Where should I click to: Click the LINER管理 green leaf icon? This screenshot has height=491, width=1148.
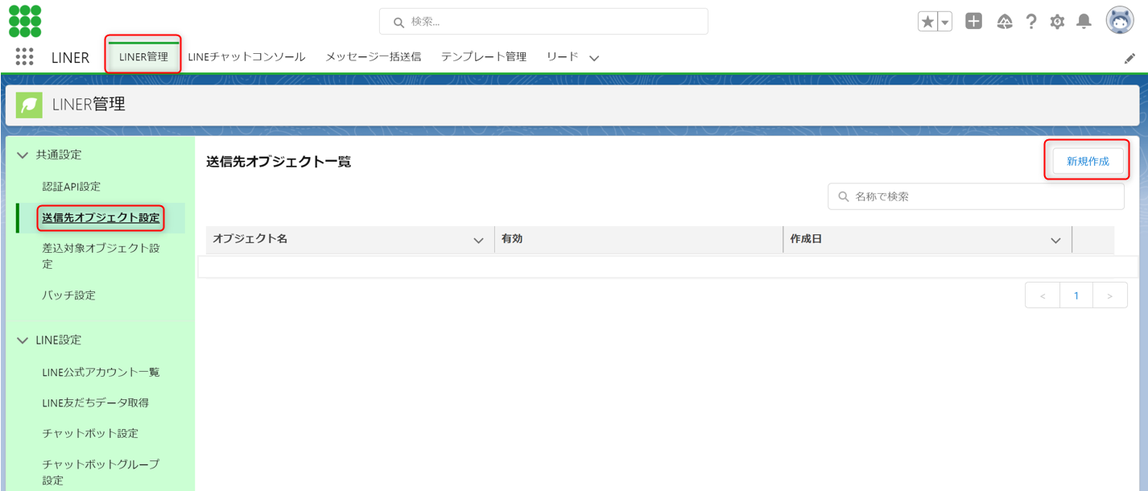coord(29,105)
